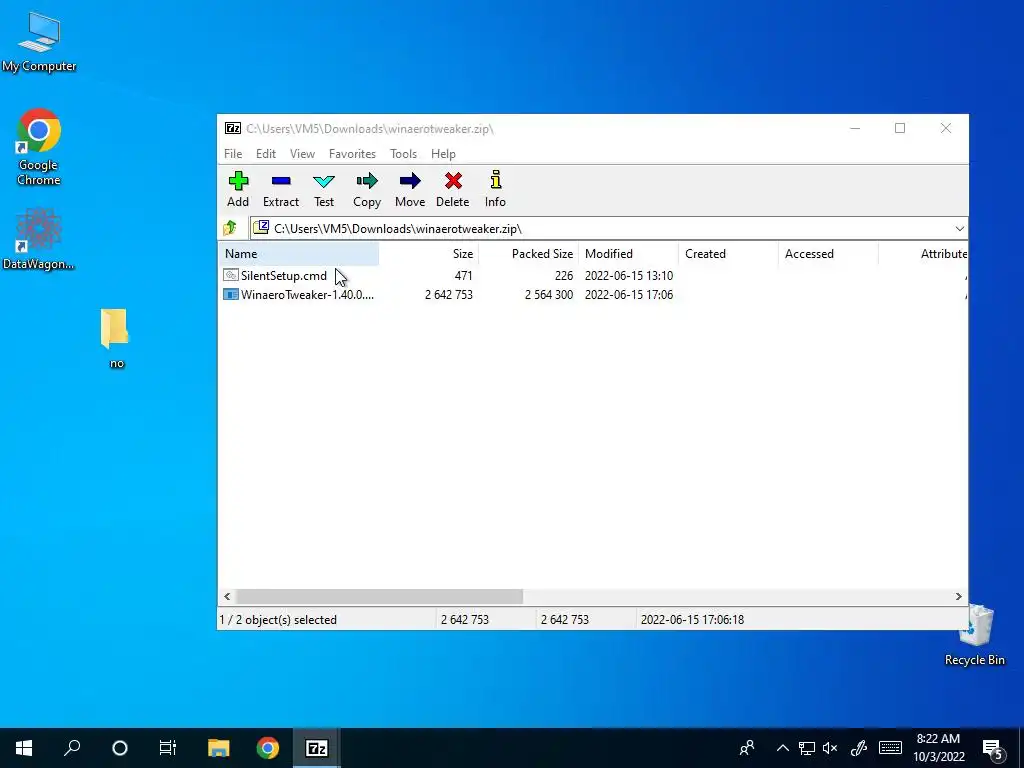The width and height of the screenshot is (1024, 768).
Task: Sort by the Name column header
Action: (298, 253)
